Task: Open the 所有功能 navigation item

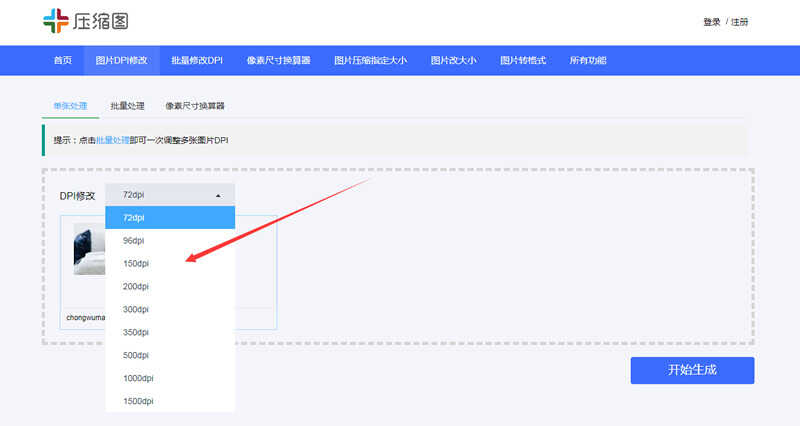Action: tap(588, 60)
